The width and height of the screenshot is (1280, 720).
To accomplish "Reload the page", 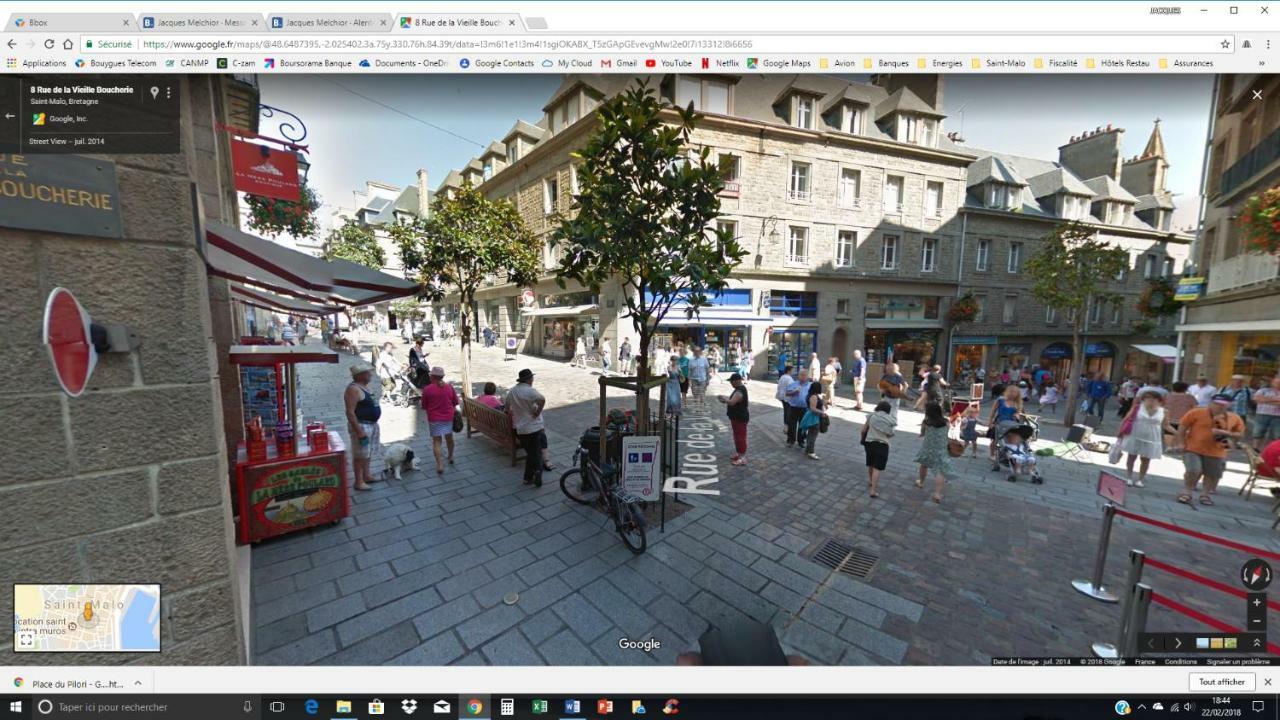I will click(x=49, y=44).
